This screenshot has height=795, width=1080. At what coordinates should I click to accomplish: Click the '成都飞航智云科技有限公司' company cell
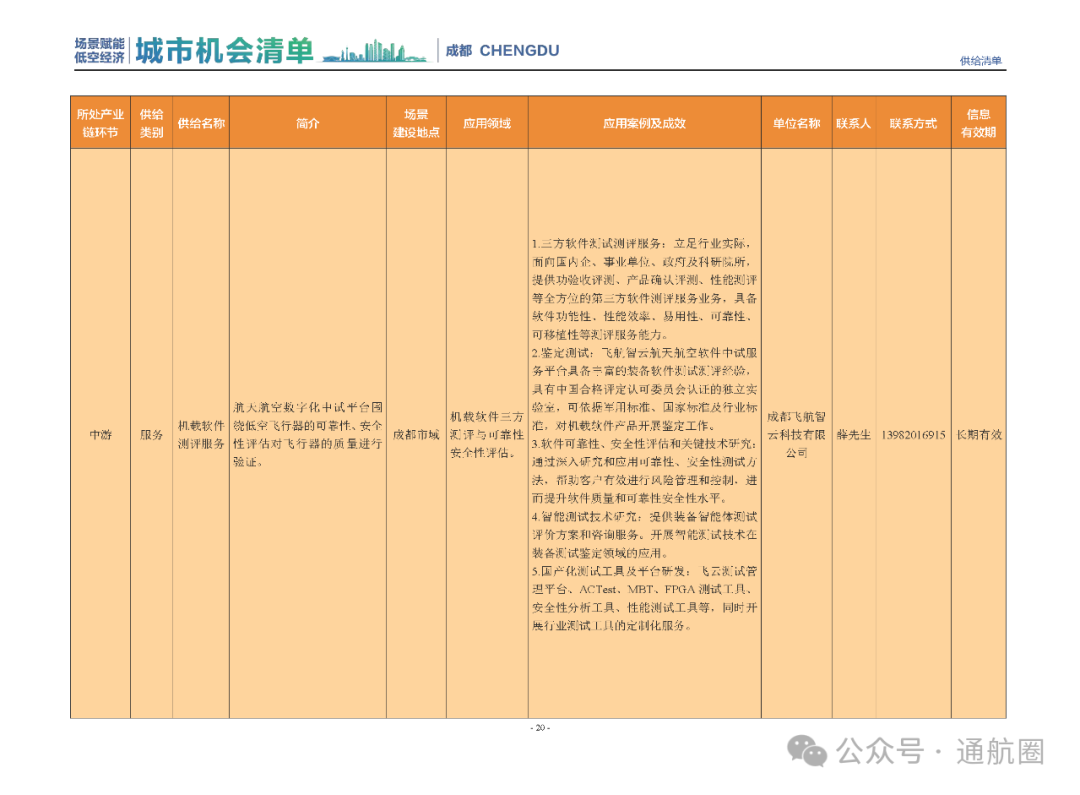796,435
